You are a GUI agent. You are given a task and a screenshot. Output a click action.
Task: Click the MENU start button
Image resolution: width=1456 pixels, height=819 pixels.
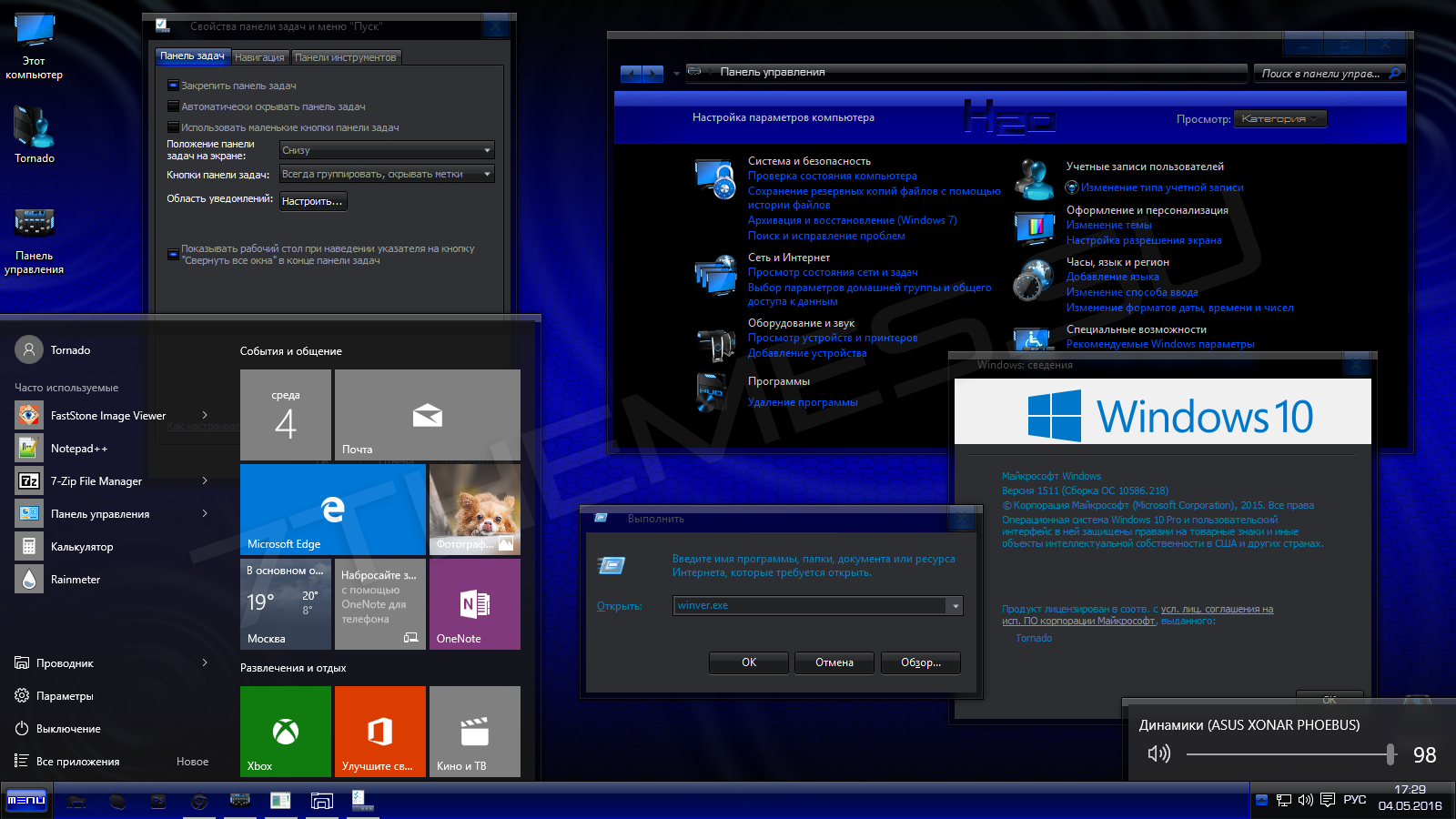(26, 800)
